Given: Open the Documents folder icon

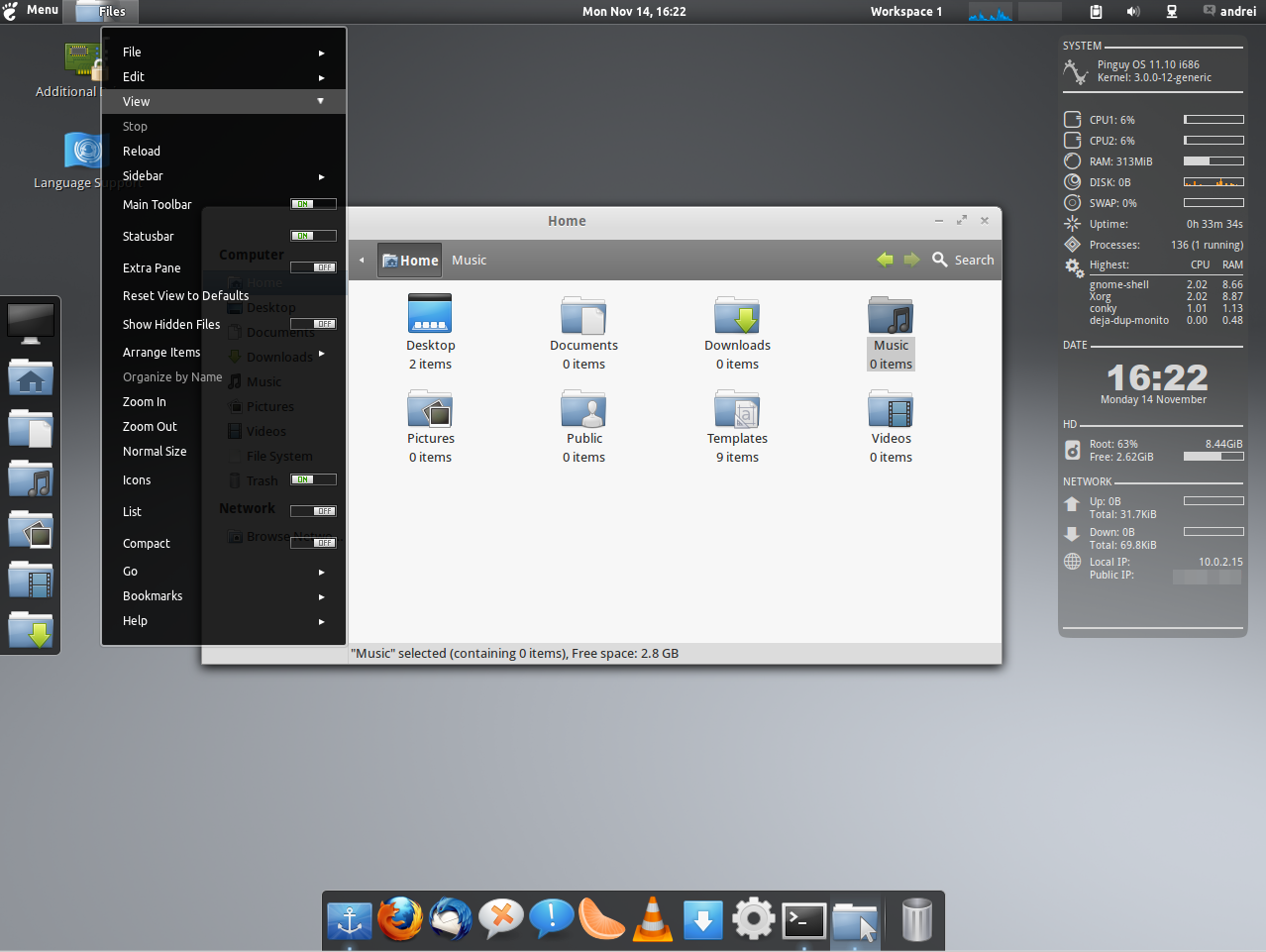Looking at the screenshot, I should [583, 314].
